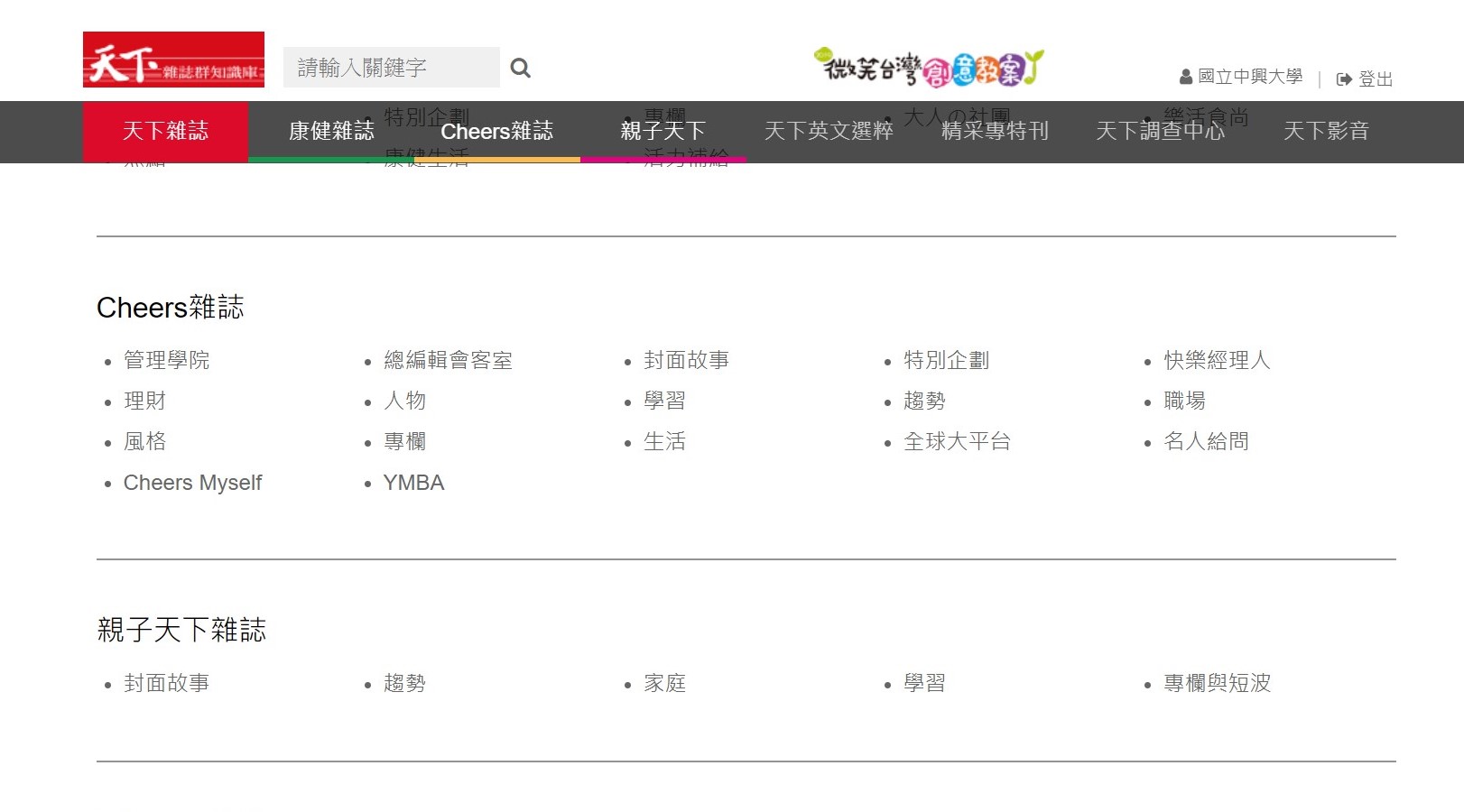Open the 理財 link

pyautogui.click(x=144, y=401)
